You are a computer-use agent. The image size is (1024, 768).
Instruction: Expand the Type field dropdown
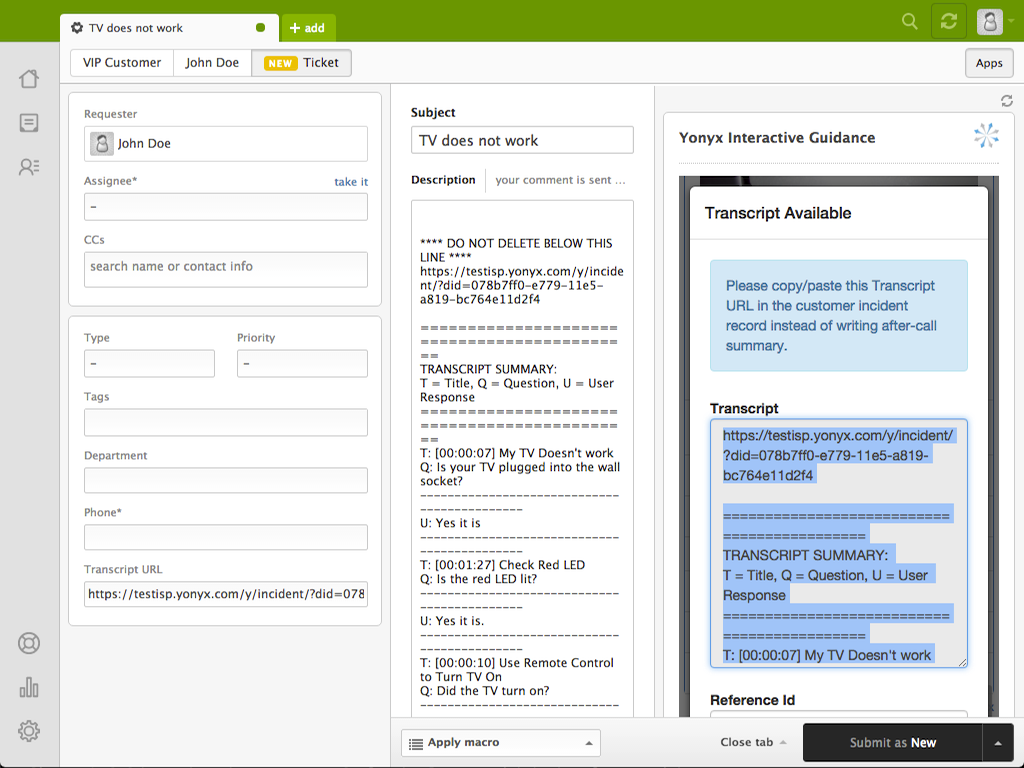[149, 364]
